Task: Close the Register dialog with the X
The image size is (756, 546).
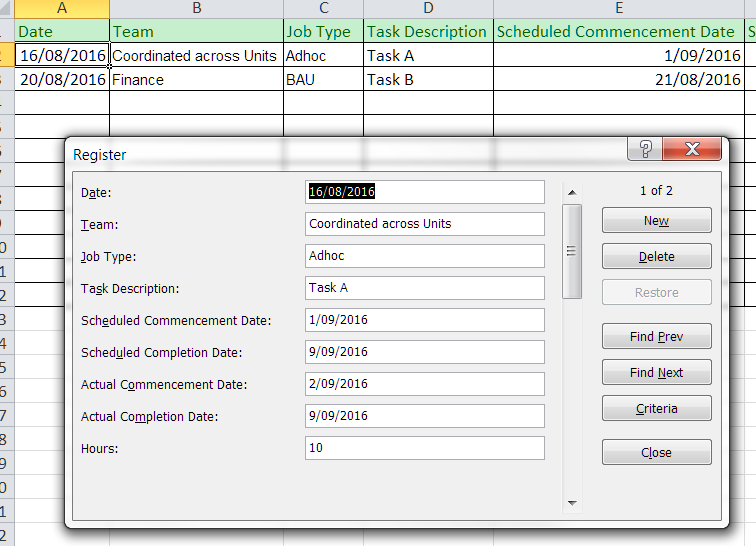Action: click(x=691, y=150)
